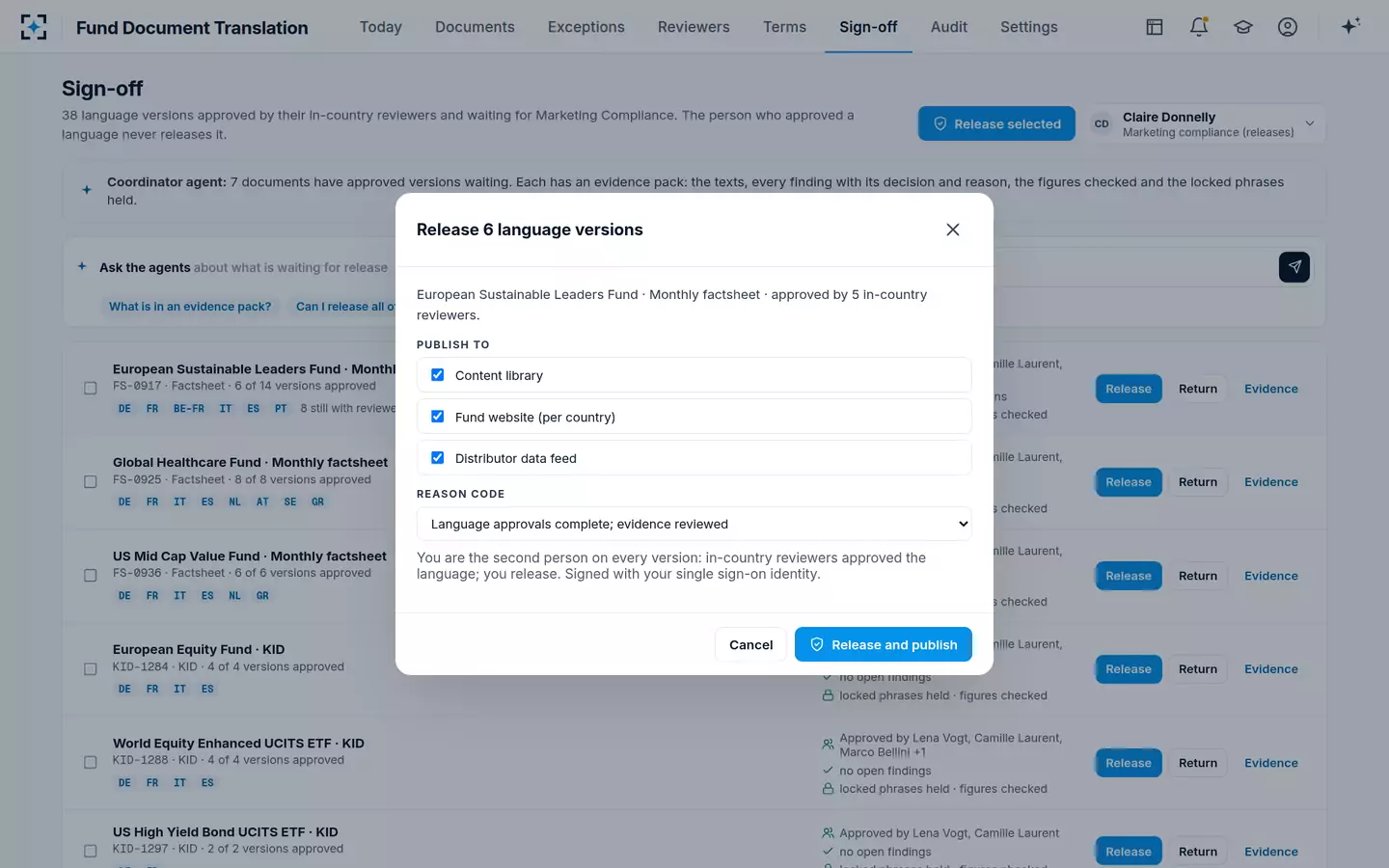Click the NL tag on US Mid Cap Value
Image resolution: width=1389 pixels, height=868 pixels.
tap(234, 596)
